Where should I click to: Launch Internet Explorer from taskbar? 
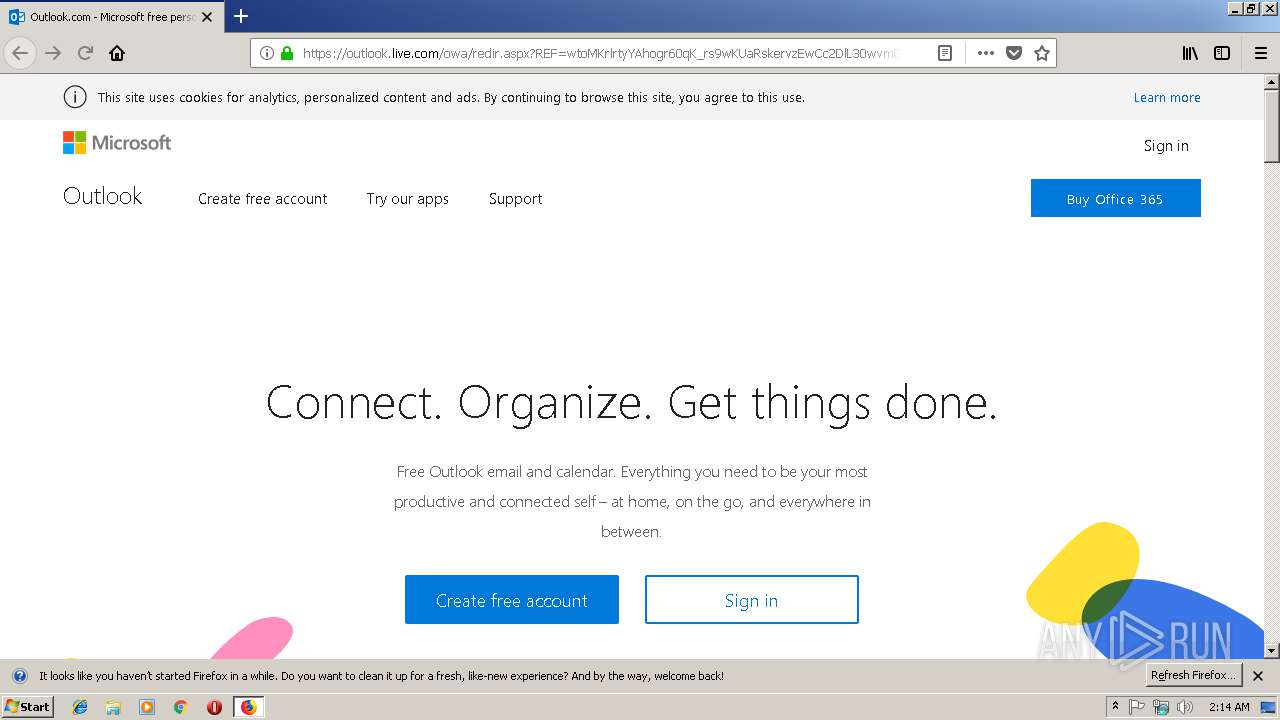pos(80,707)
